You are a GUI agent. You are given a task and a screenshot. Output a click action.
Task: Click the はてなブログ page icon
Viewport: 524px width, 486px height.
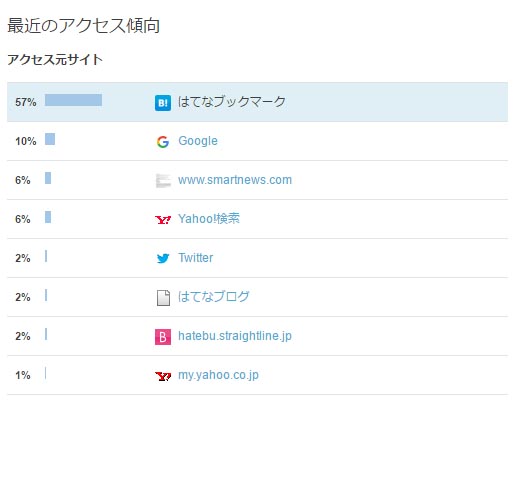(x=163, y=297)
